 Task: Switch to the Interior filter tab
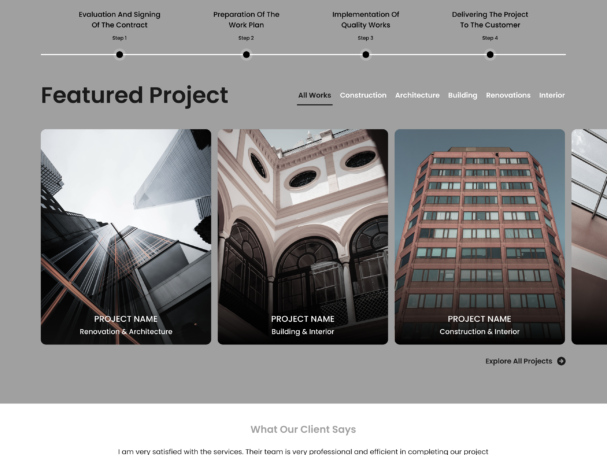pyautogui.click(x=552, y=95)
